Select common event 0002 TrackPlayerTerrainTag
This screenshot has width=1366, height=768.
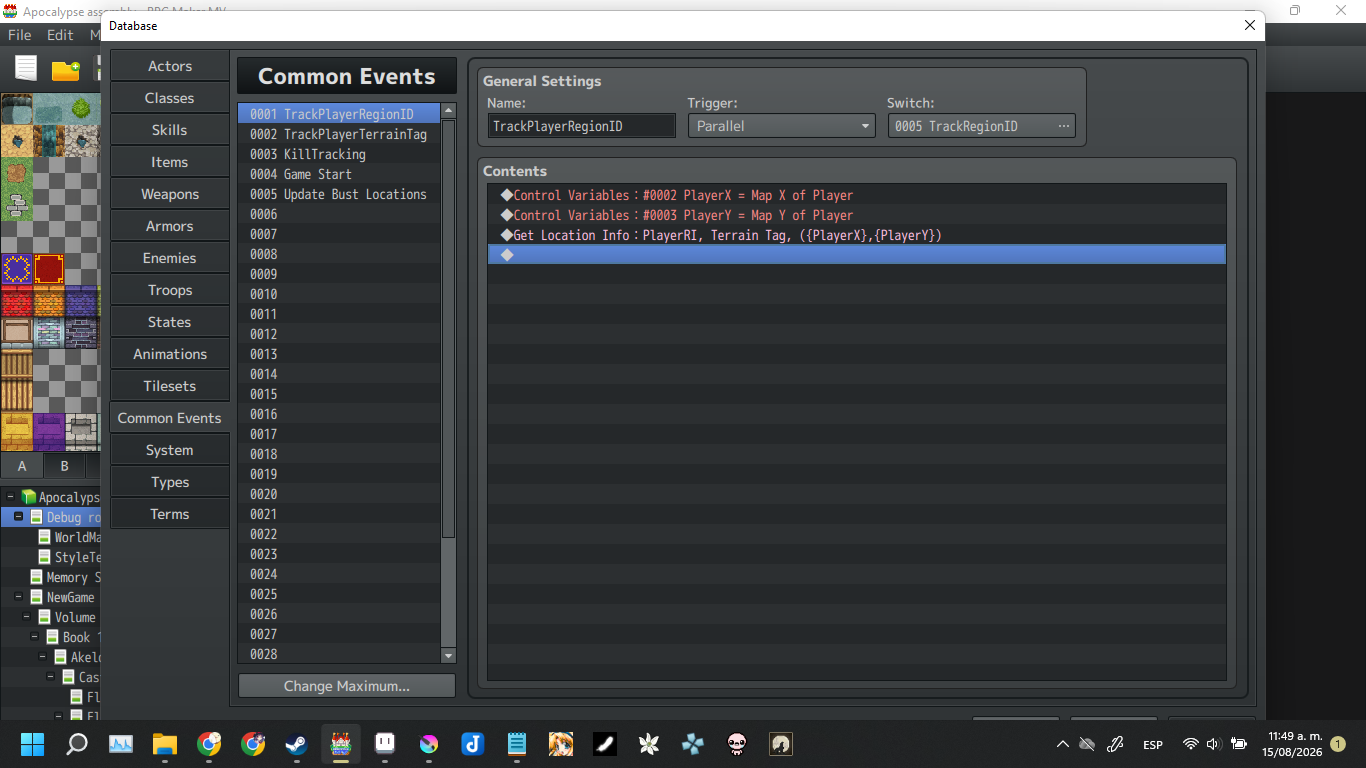click(x=340, y=134)
